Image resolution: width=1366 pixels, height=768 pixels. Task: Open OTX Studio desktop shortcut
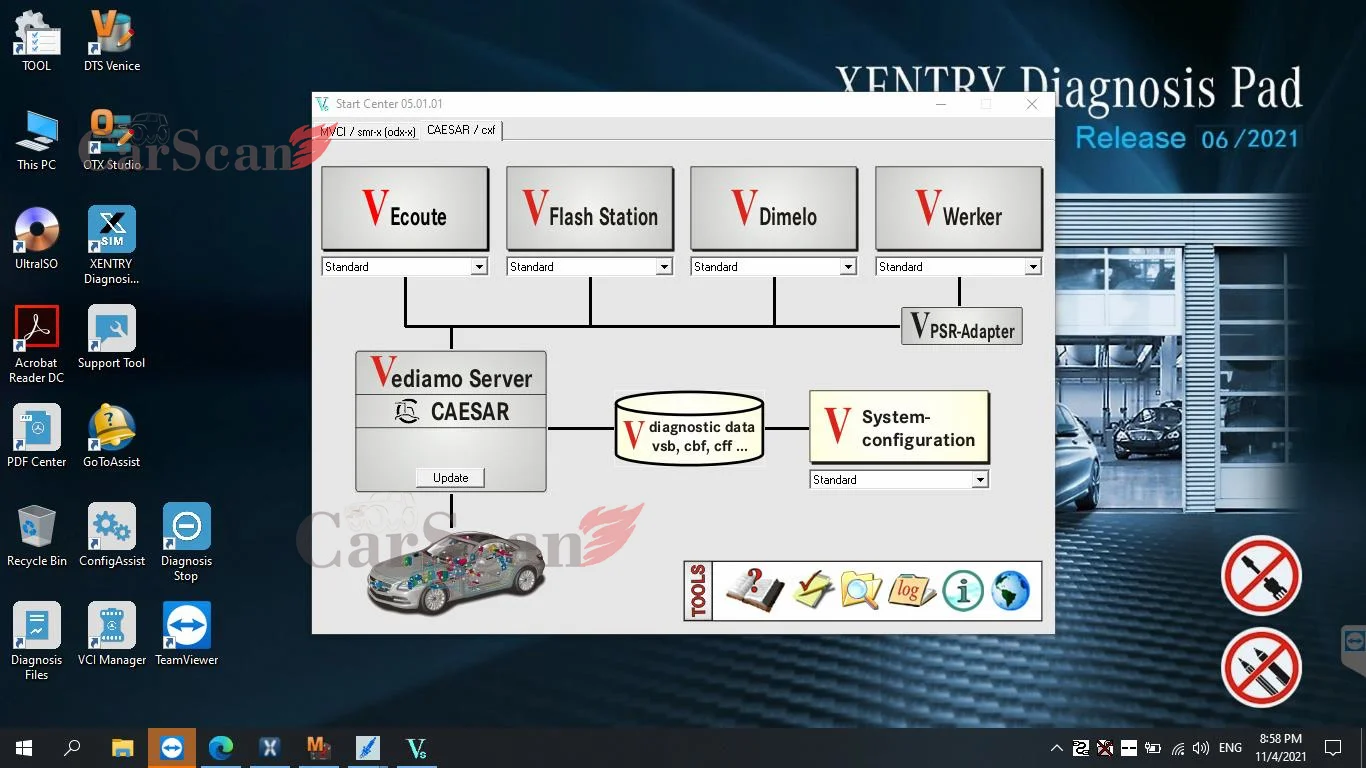coord(112,140)
